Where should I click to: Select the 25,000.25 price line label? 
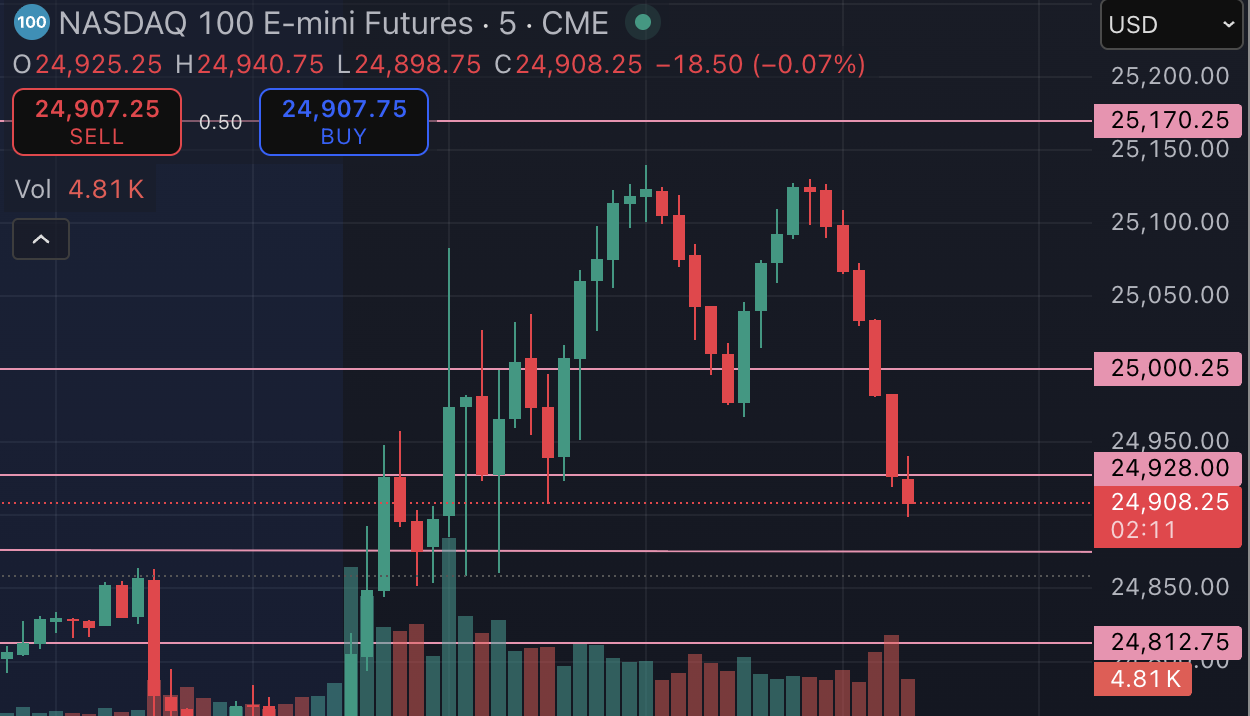[1168, 368]
